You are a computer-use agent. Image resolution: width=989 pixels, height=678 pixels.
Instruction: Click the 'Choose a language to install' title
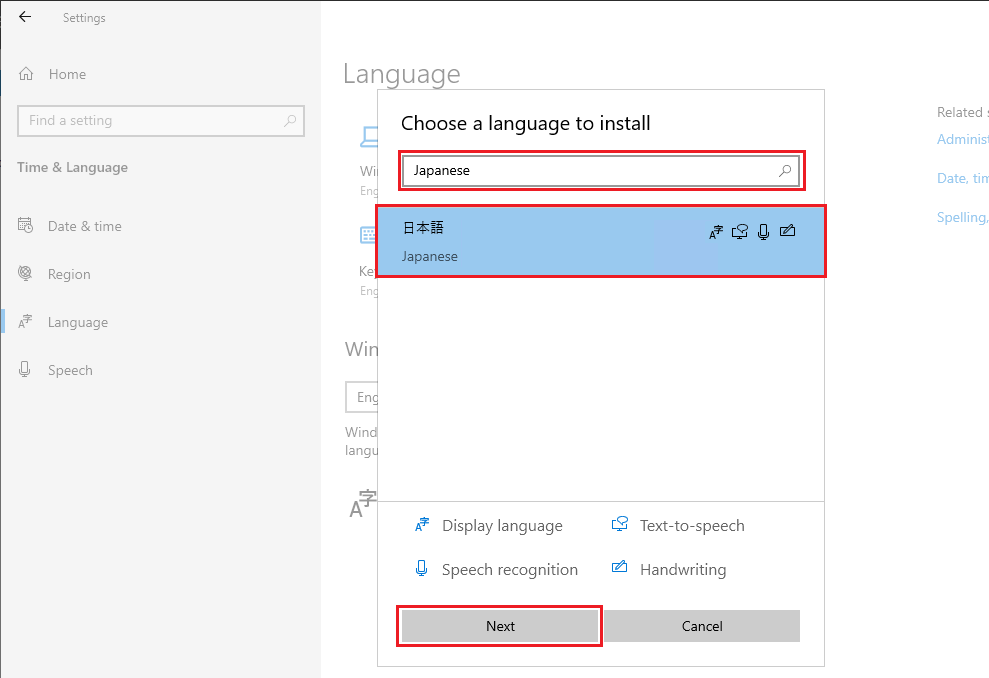coord(525,123)
